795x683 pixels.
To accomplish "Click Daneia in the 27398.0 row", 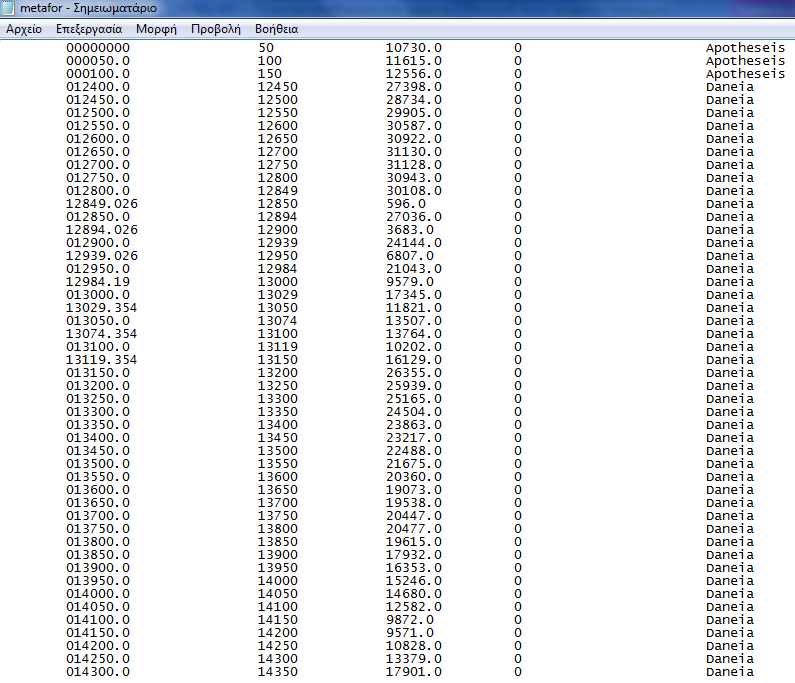I will (x=730, y=87).
